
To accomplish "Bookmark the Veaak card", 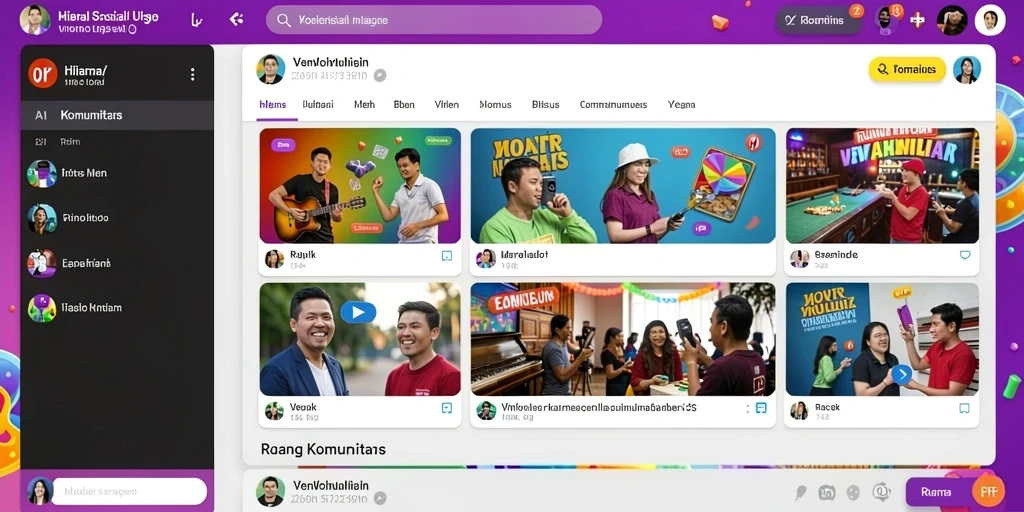I will coord(447,408).
